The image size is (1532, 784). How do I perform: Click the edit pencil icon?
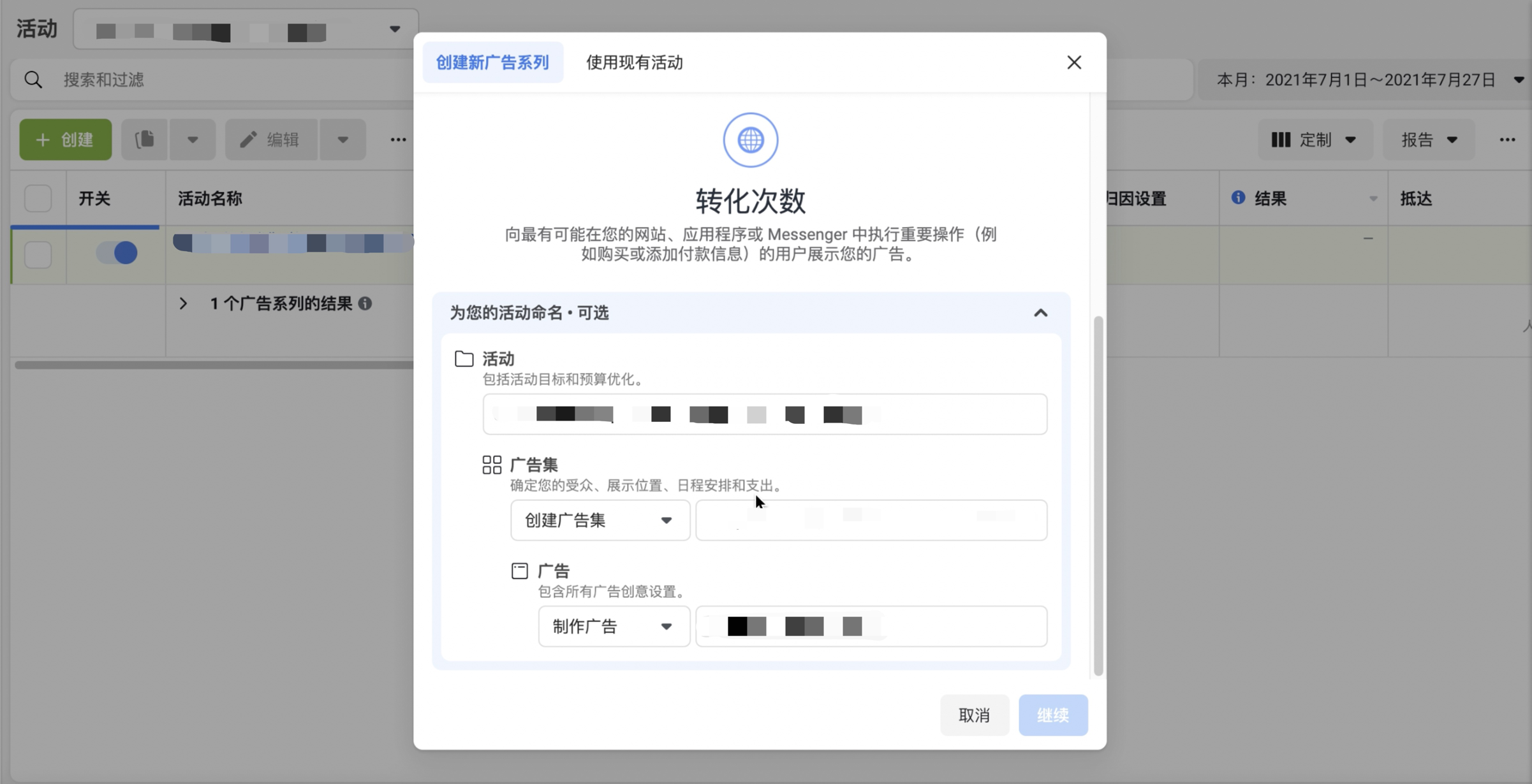click(x=247, y=139)
